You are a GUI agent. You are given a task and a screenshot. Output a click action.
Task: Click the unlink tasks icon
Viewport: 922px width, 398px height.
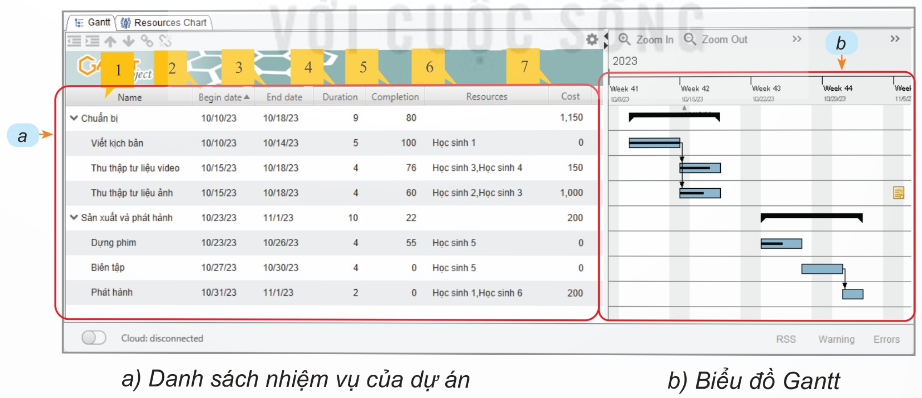click(x=165, y=41)
